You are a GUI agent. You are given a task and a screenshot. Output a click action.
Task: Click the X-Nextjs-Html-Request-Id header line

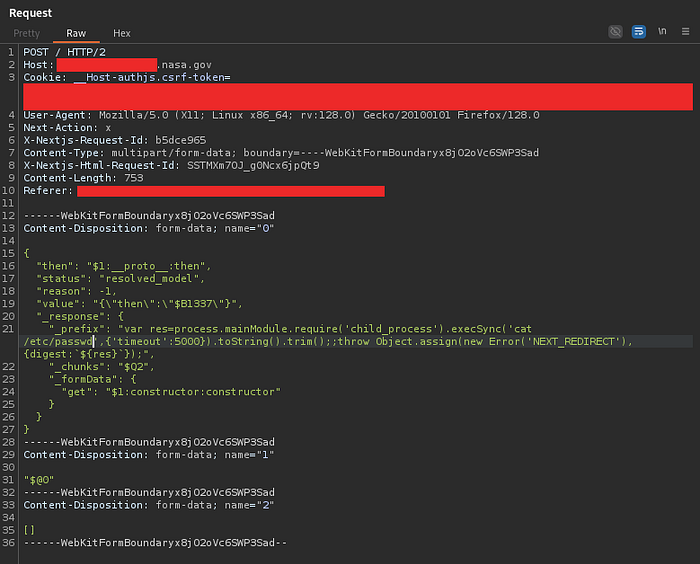[171, 165]
